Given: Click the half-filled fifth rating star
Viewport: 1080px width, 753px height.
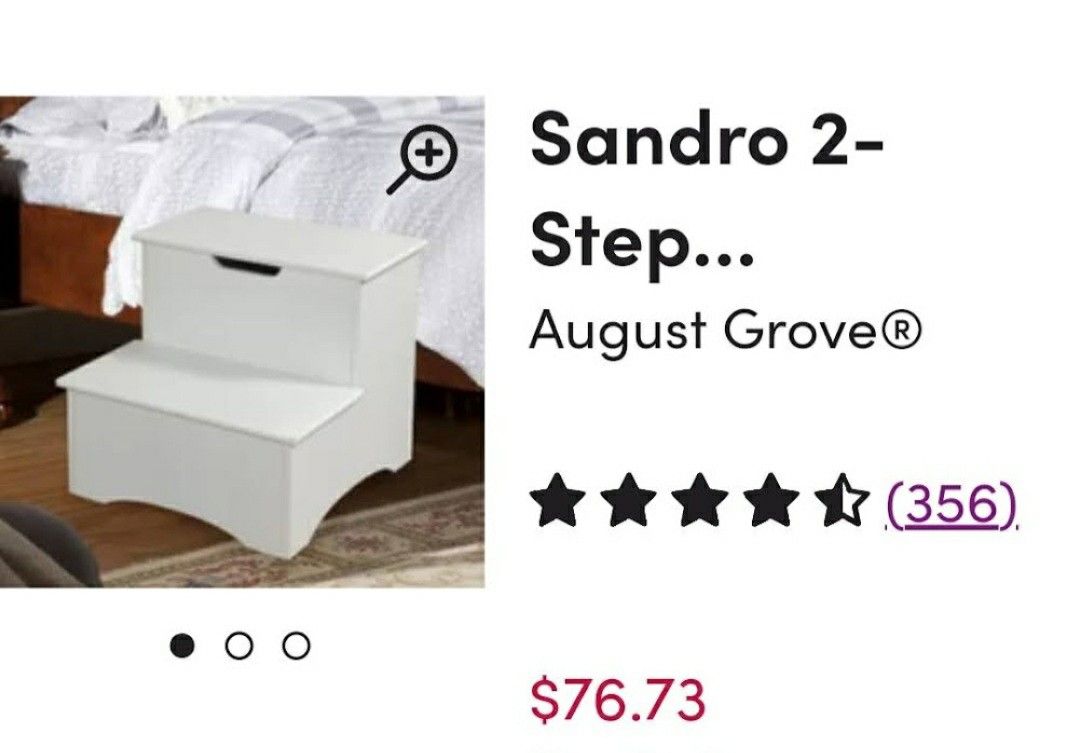Looking at the screenshot, I should tap(843, 500).
